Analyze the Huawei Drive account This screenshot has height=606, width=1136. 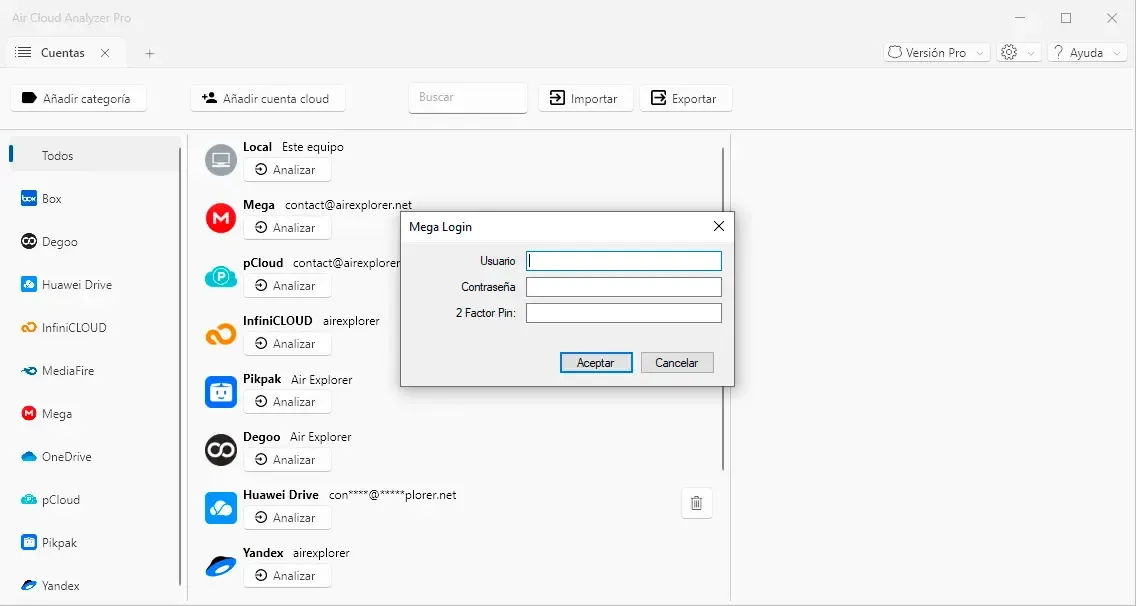pos(287,518)
